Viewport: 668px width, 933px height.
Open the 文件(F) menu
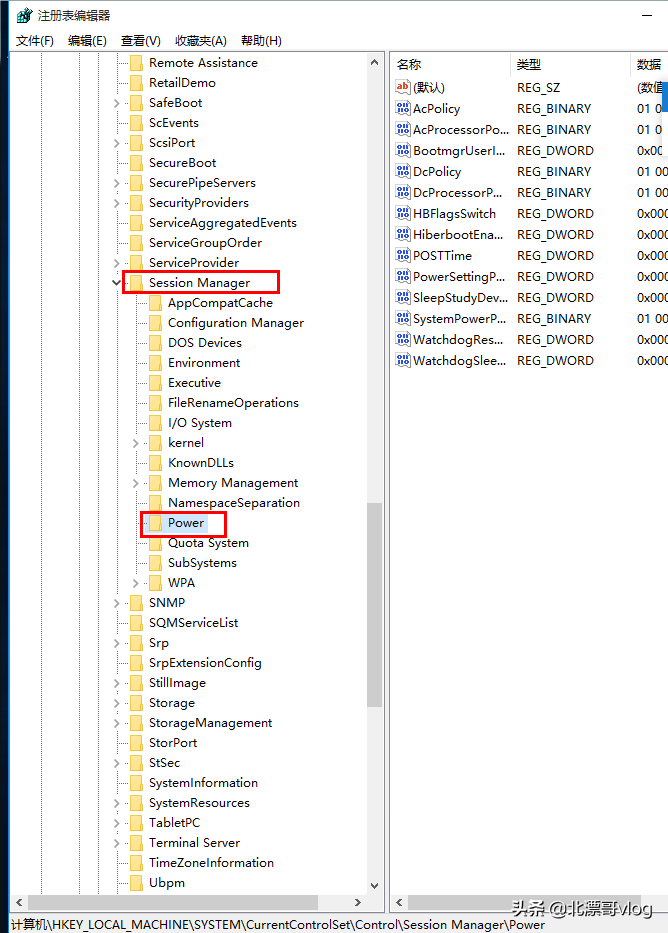click(x=35, y=40)
